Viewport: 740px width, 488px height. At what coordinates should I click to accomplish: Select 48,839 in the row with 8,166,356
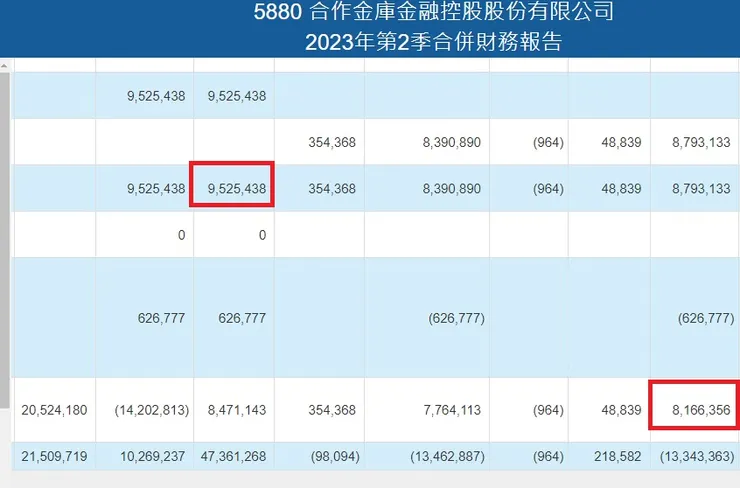coord(621,410)
